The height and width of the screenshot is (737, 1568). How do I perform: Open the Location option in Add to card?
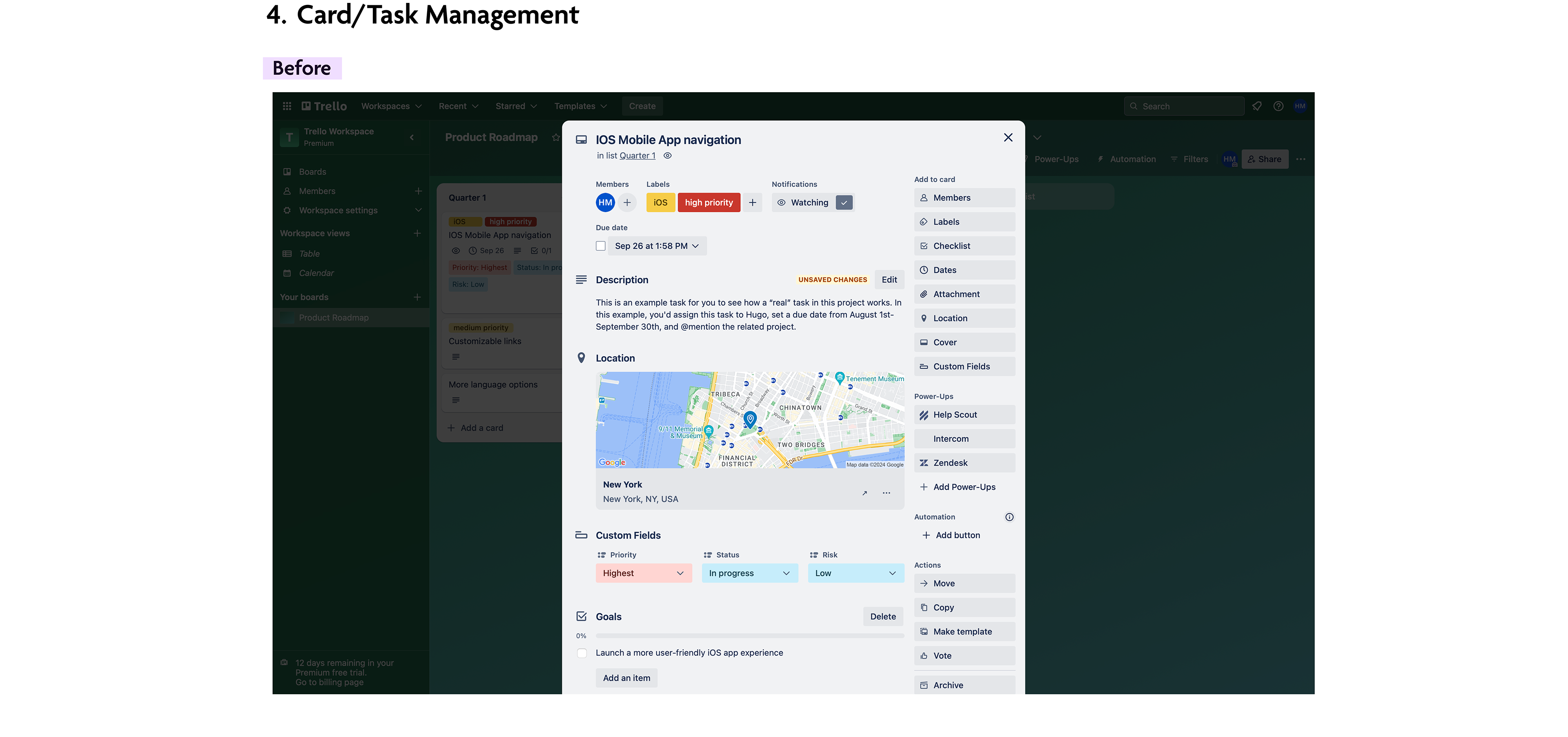964,318
